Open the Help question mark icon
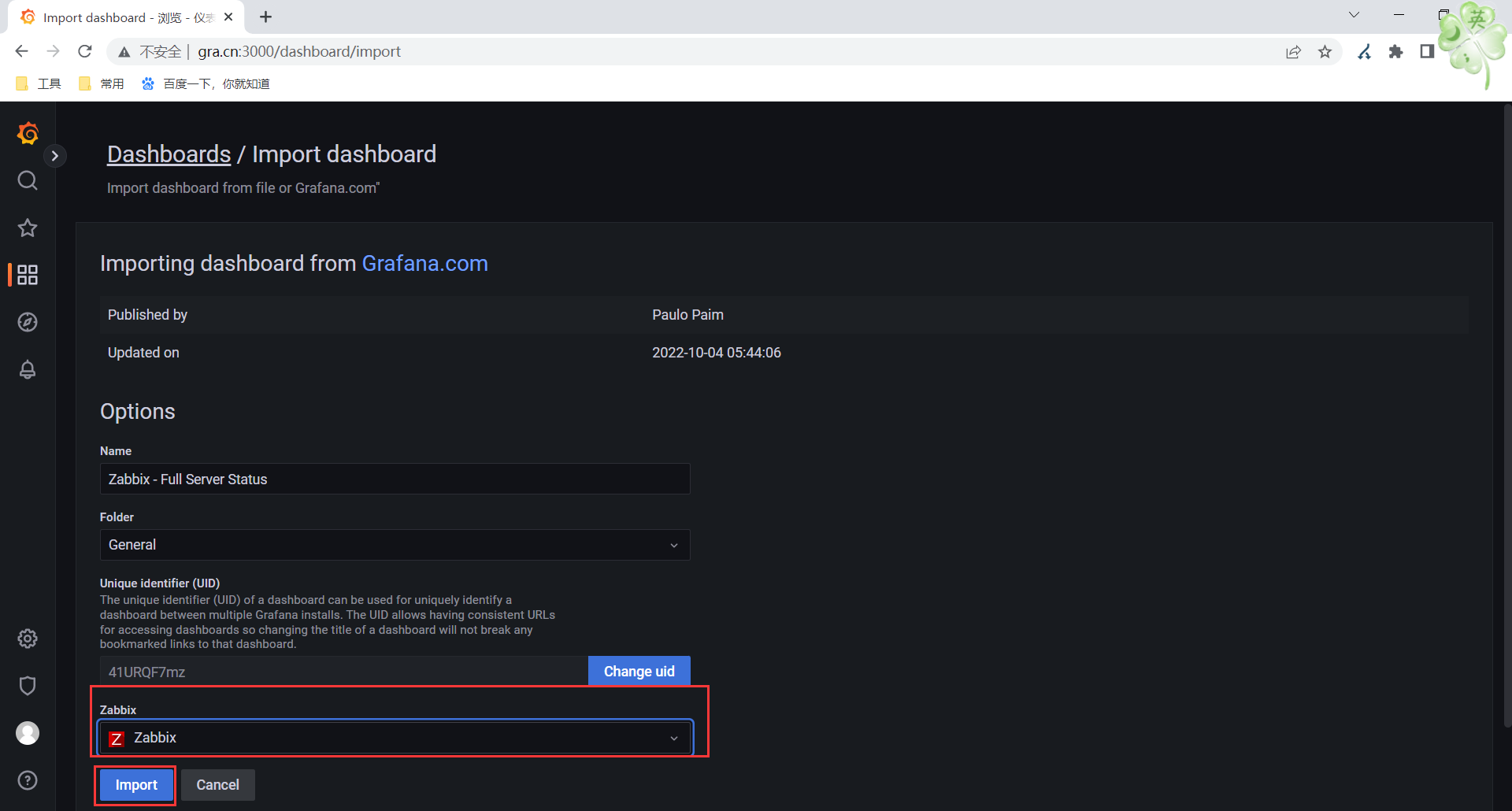 tap(28, 780)
